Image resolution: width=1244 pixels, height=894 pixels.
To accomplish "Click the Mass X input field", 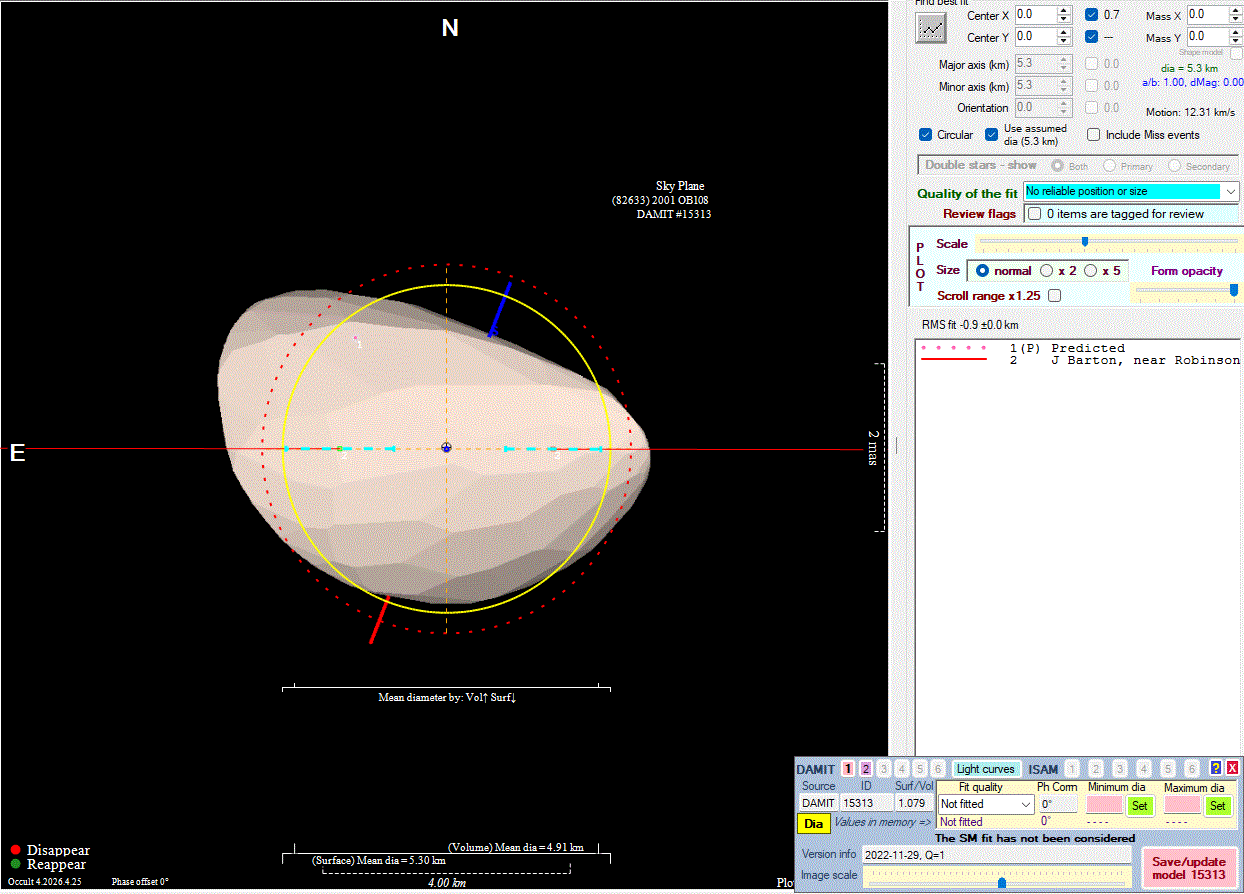I will coord(1207,15).
